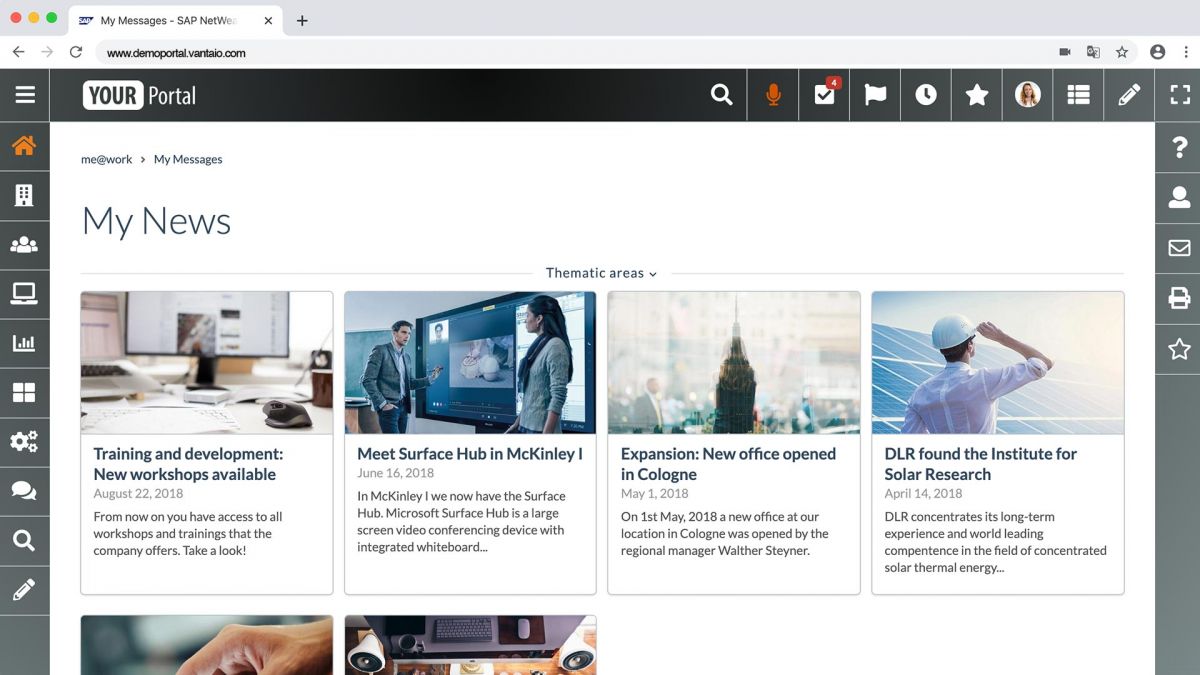Open browser three-dot menu

tap(1185, 52)
